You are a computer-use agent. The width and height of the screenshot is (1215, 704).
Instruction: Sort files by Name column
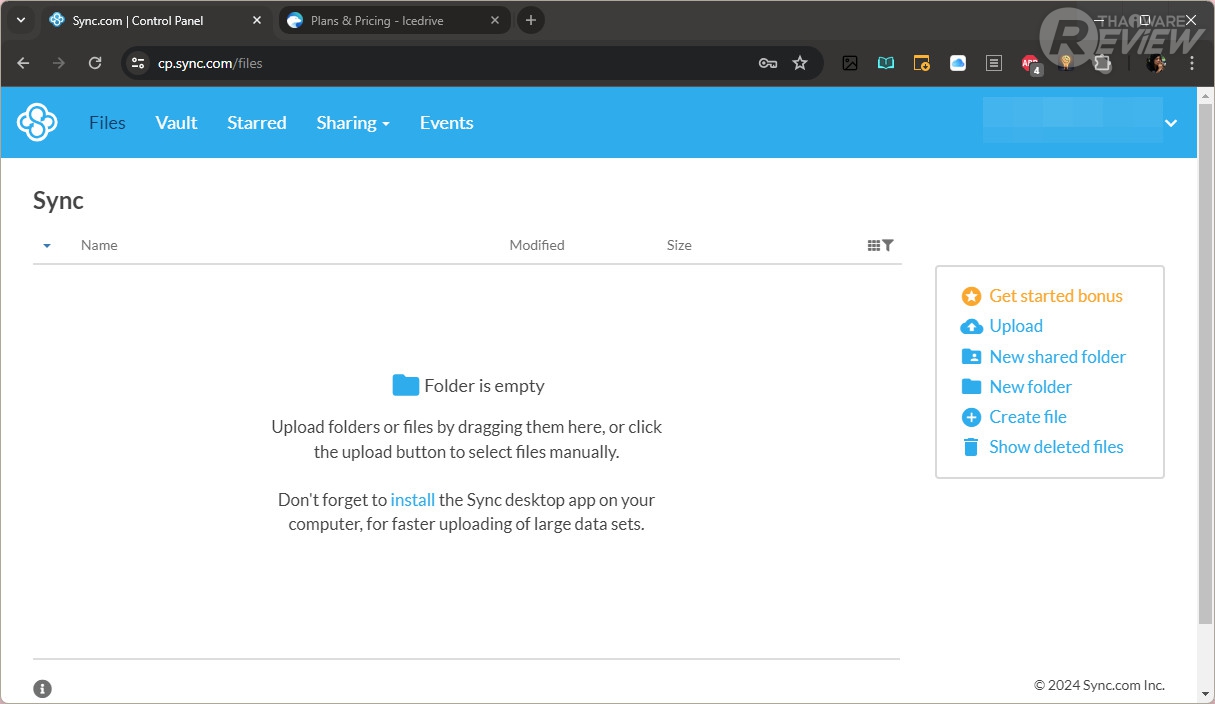click(x=99, y=245)
